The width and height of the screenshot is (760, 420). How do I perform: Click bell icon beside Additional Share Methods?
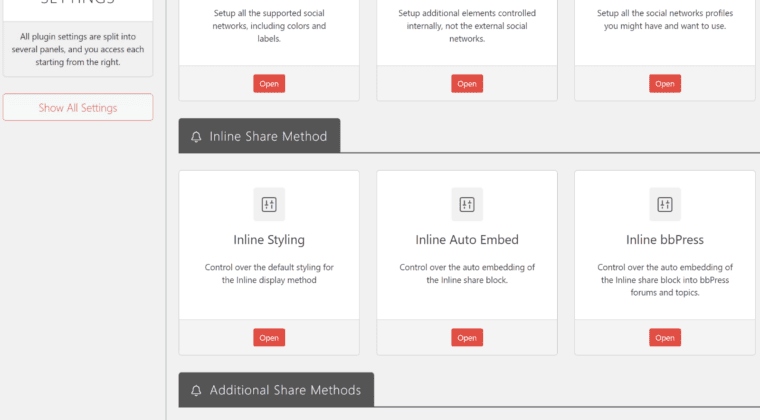click(x=196, y=390)
